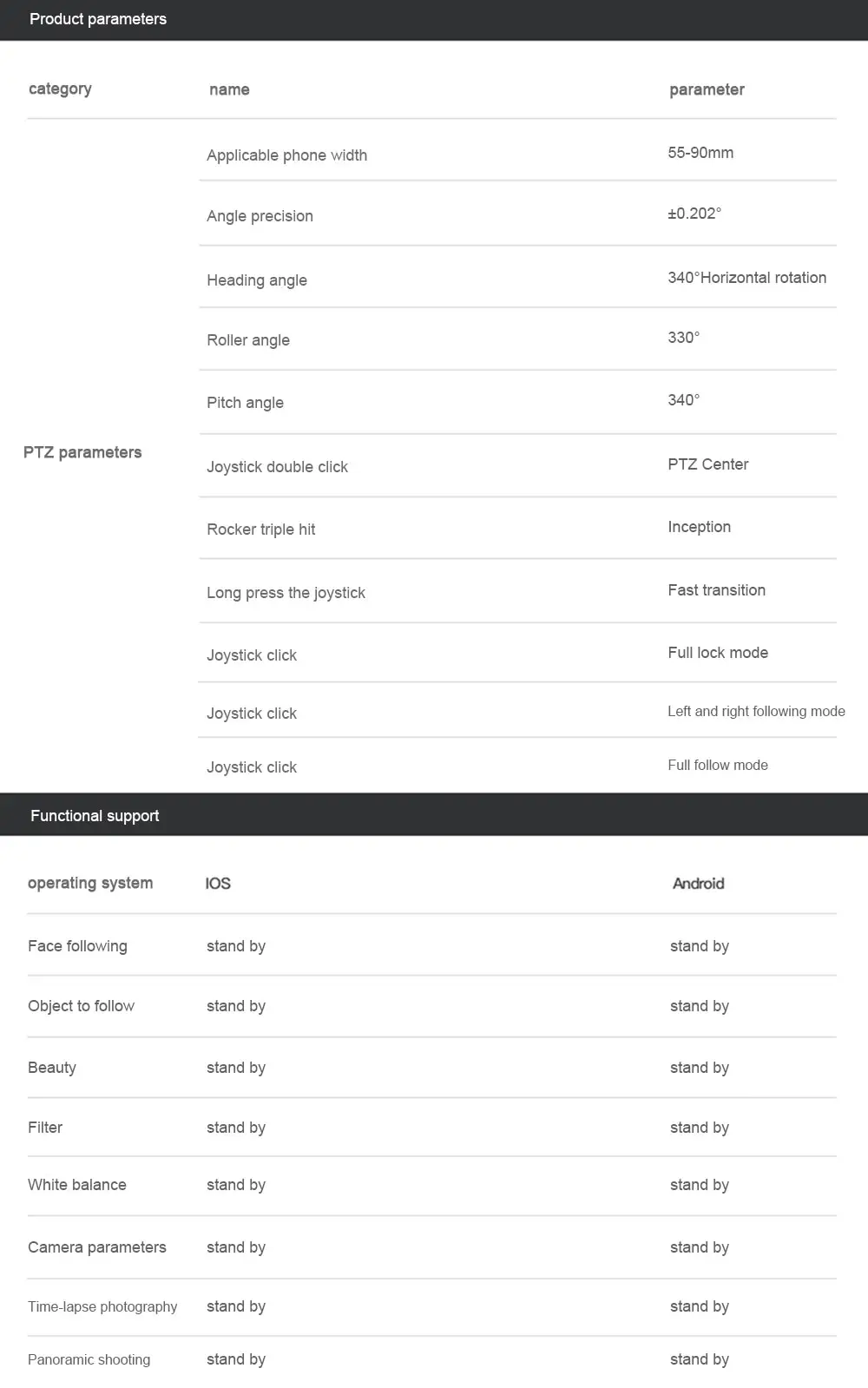
Task: Click the IOS column header
Action: [218, 884]
